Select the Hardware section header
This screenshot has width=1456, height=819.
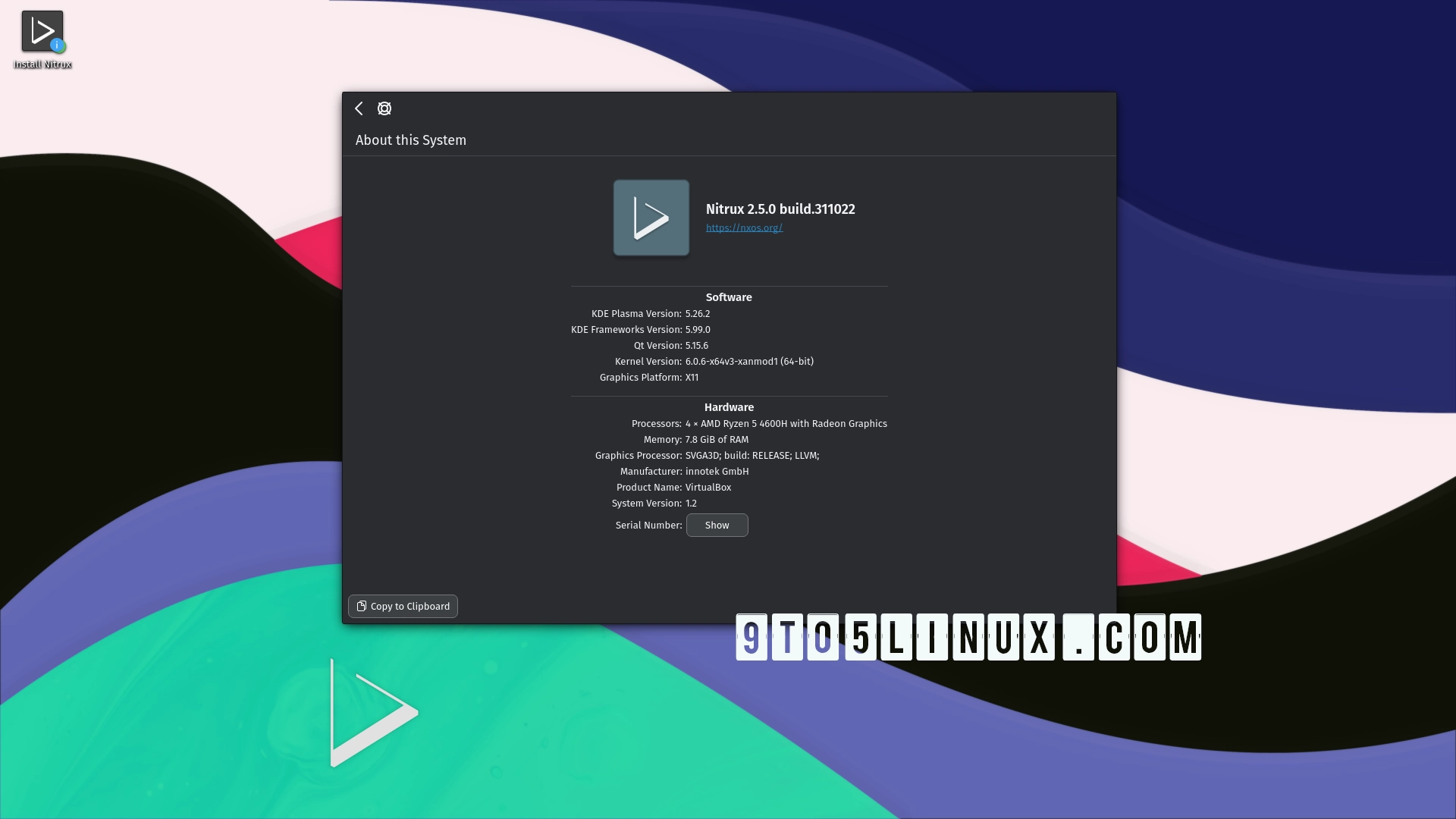tap(728, 407)
